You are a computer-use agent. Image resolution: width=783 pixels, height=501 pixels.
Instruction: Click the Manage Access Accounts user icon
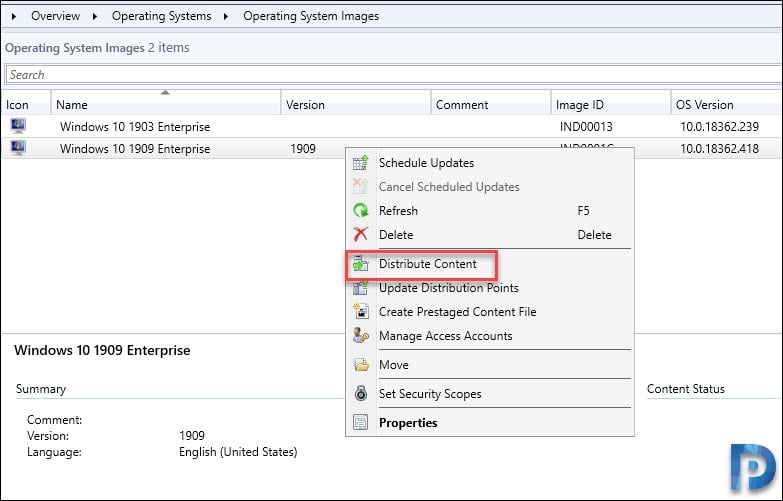361,336
